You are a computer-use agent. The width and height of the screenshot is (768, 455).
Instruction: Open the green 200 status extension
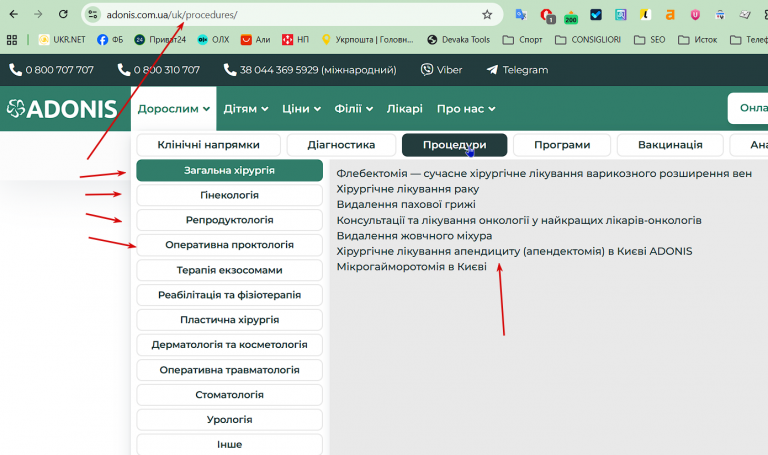click(571, 17)
